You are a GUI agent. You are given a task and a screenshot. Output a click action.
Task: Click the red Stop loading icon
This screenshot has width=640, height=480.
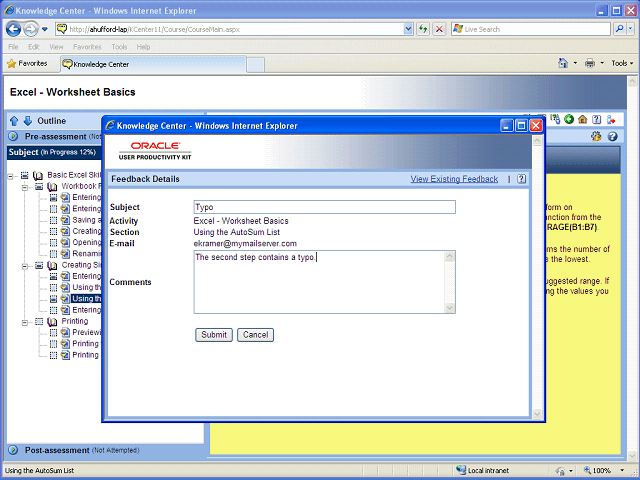pyautogui.click(x=439, y=29)
